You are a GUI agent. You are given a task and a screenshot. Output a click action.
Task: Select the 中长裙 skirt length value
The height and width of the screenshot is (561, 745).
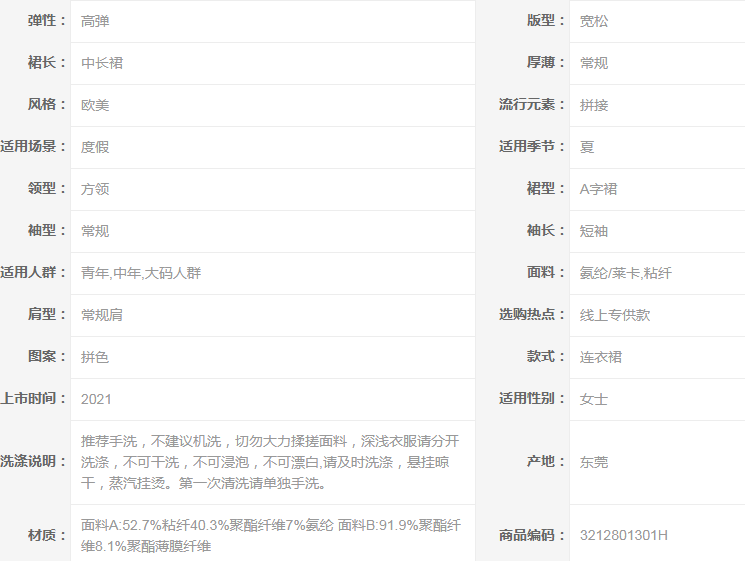point(102,63)
